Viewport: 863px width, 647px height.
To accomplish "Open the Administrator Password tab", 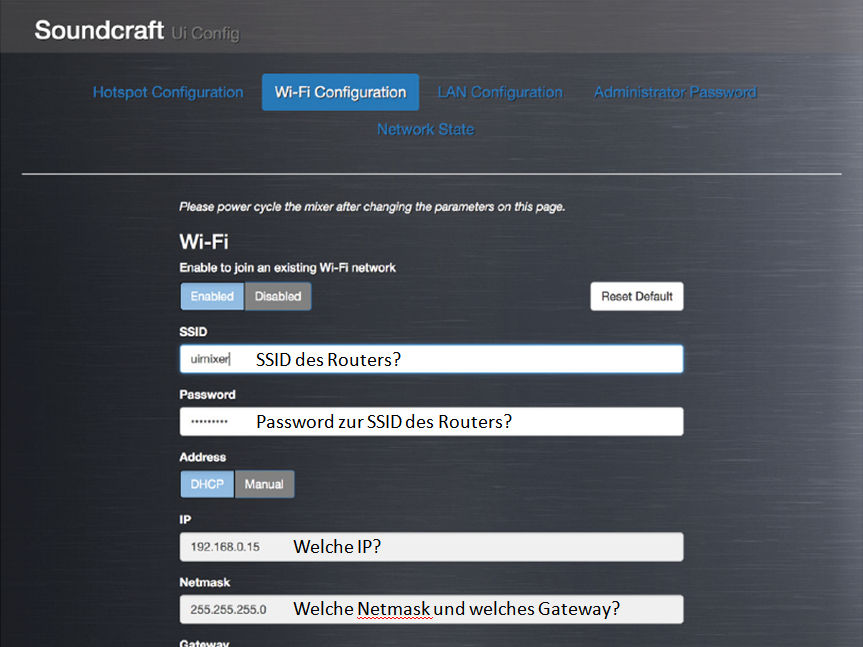I will coord(675,92).
